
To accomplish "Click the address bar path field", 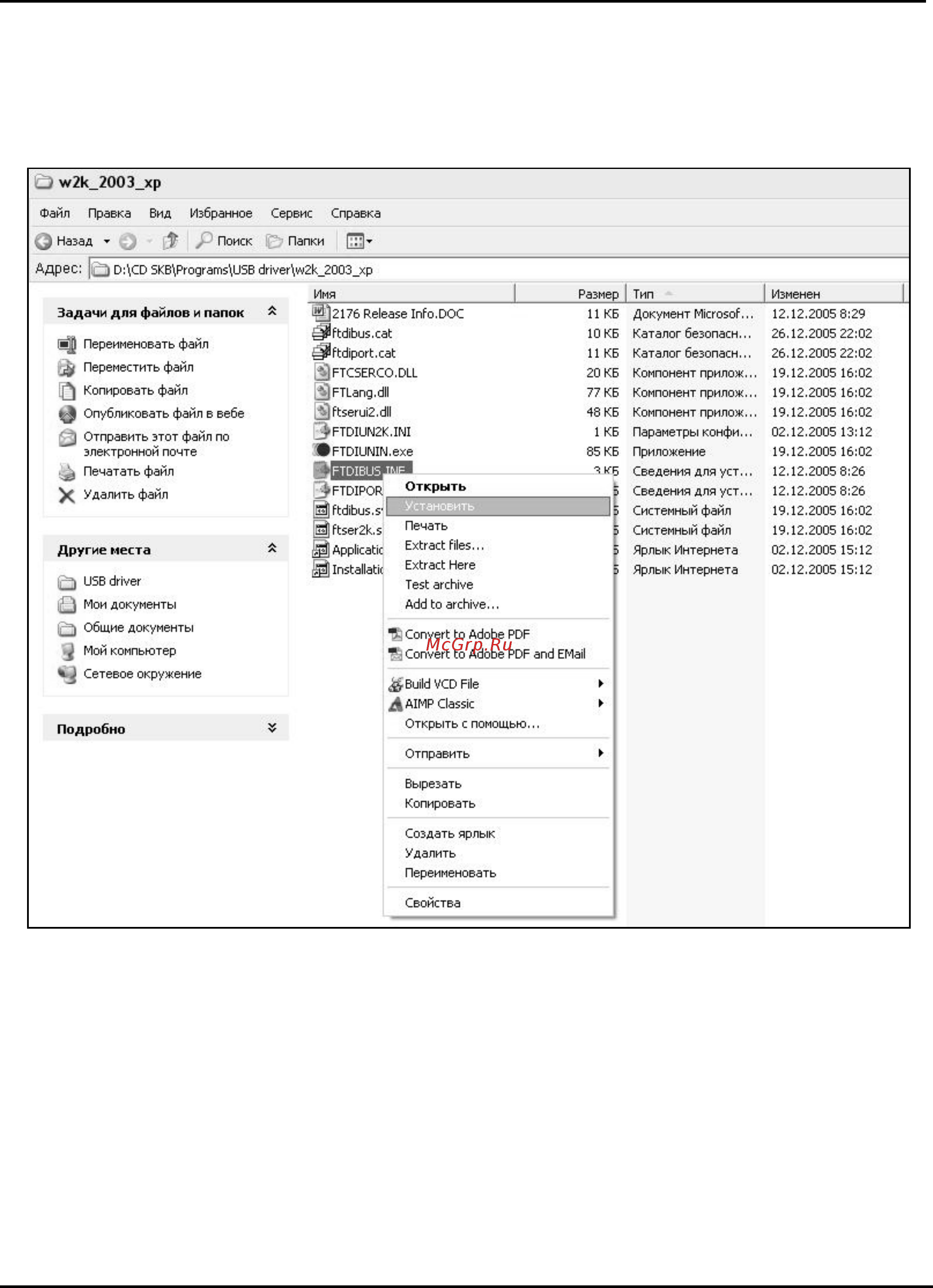I will tap(499, 270).
